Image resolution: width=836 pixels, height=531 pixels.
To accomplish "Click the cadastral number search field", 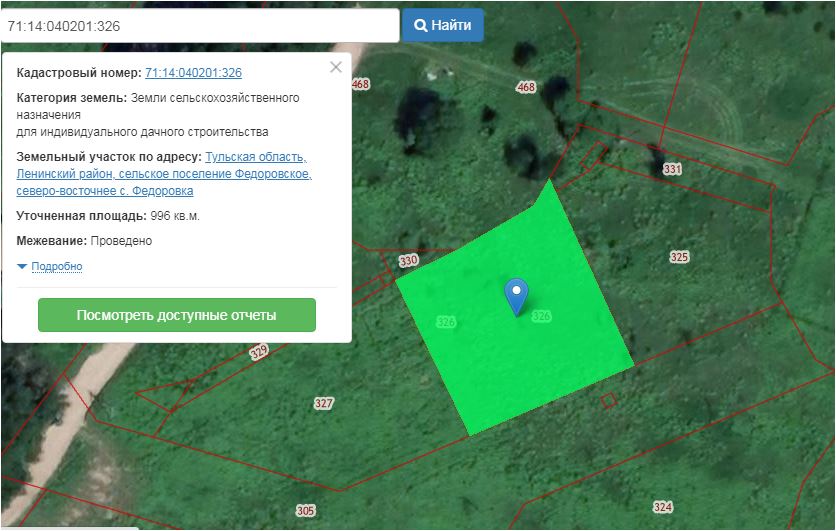I will click(200, 26).
